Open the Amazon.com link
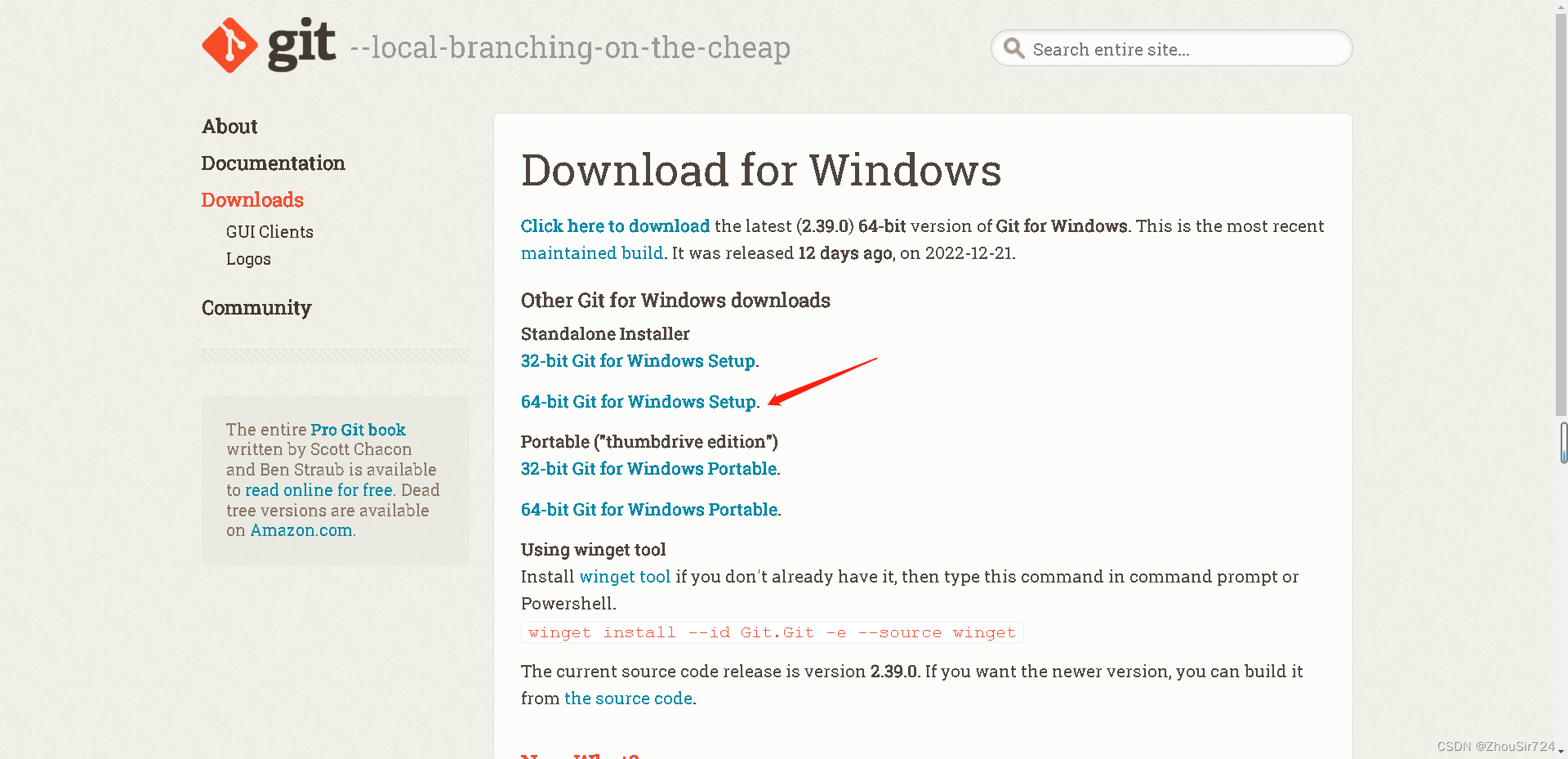 [301, 530]
